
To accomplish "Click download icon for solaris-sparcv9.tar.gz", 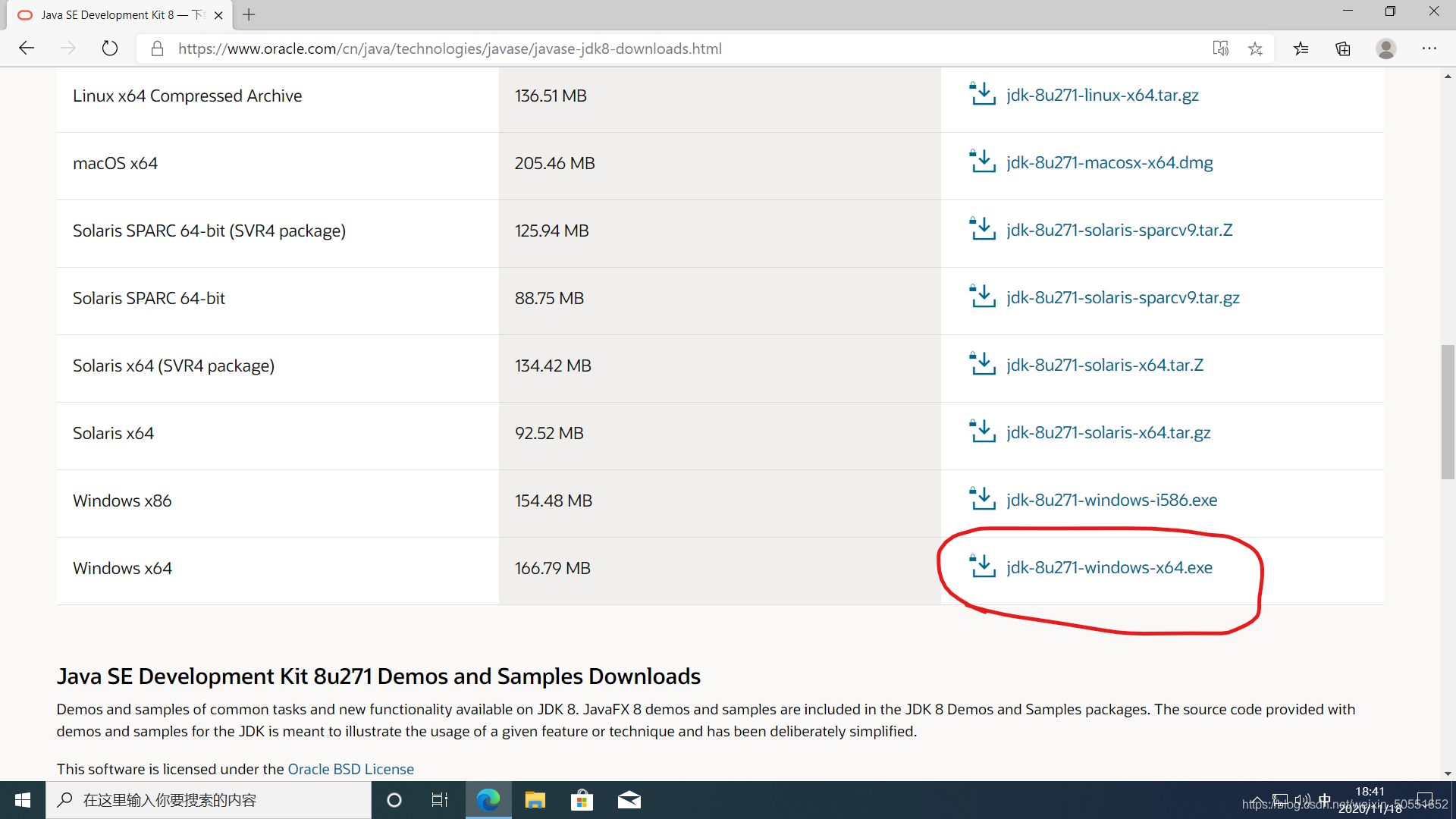I will pos(983,297).
